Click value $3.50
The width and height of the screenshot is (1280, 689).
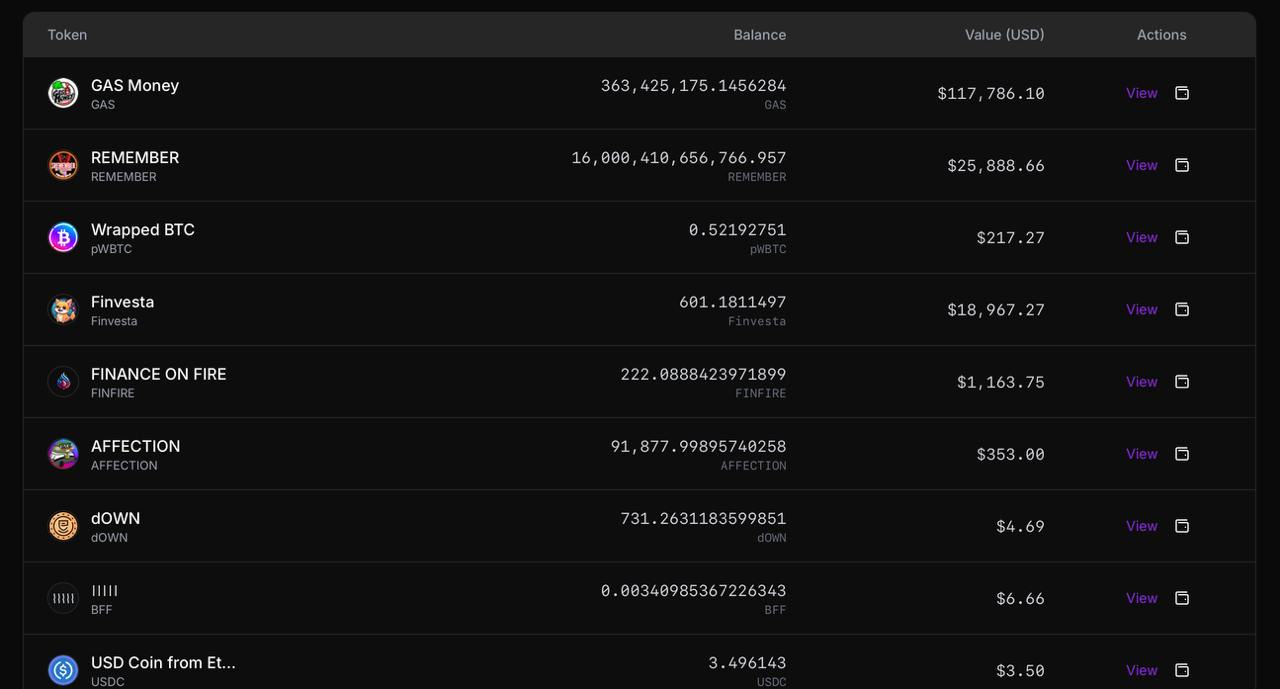tap(1021, 670)
